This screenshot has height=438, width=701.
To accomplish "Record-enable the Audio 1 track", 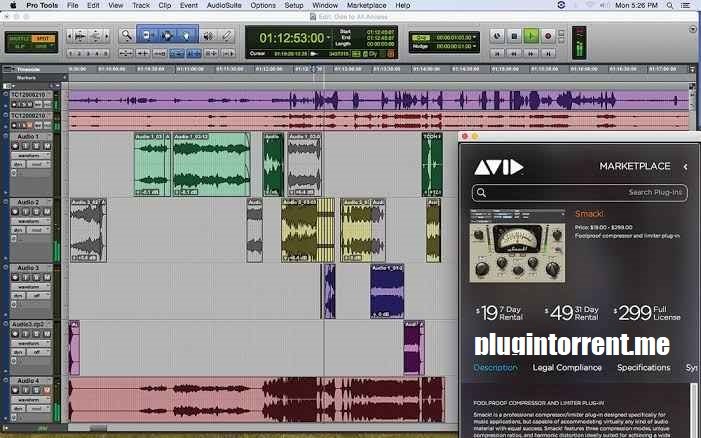I will point(15,146).
